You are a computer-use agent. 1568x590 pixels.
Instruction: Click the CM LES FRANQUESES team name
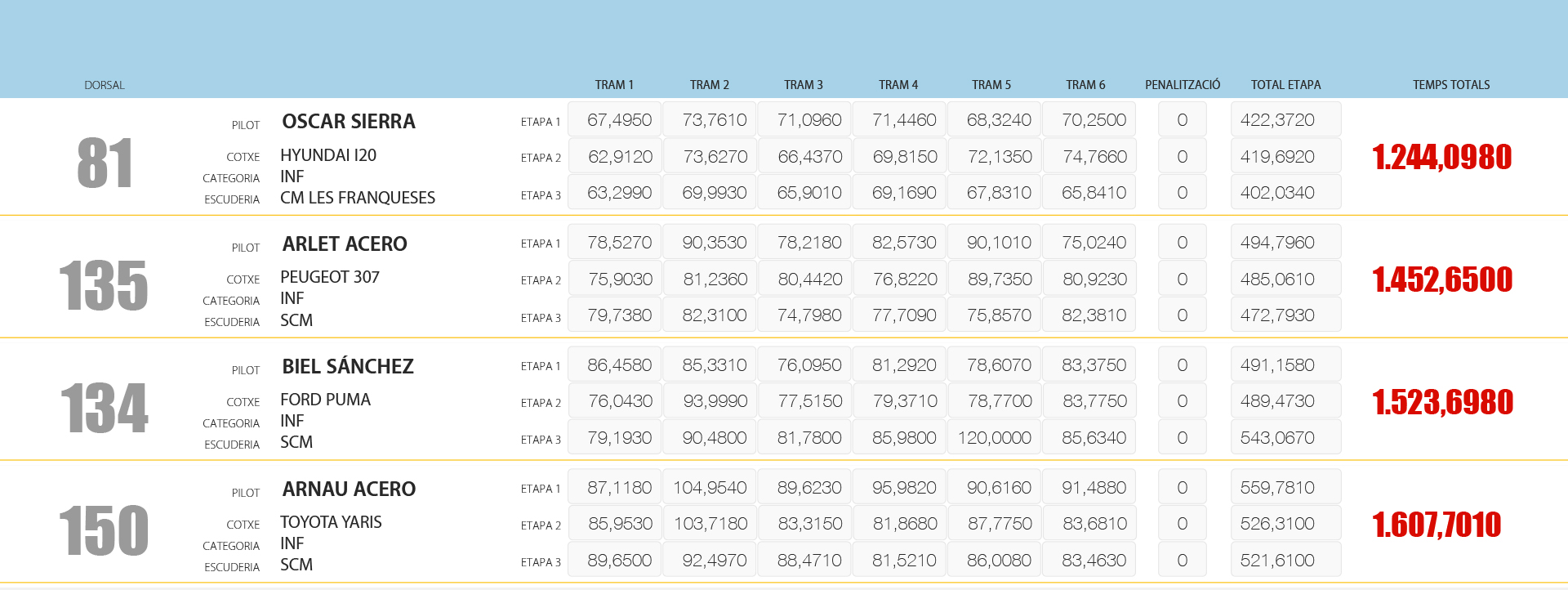pyautogui.click(x=358, y=198)
